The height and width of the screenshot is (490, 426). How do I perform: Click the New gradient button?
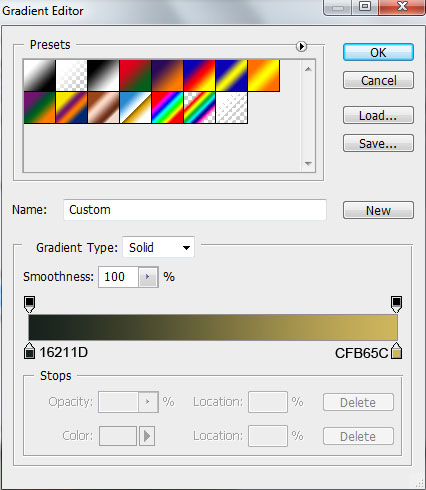click(x=378, y=210)
